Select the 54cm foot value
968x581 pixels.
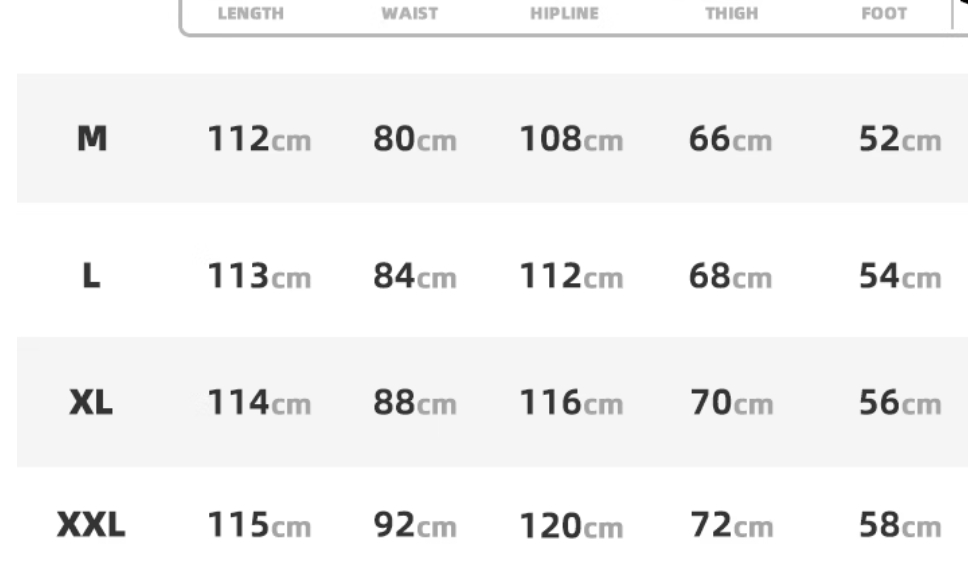[x=900, y=275]
